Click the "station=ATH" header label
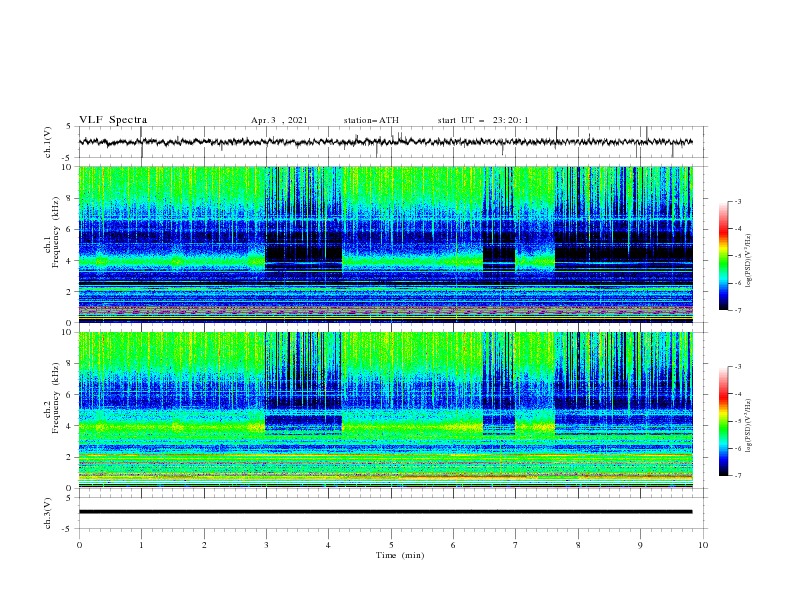This screenshot has height=612, width=792. point(371,120)
